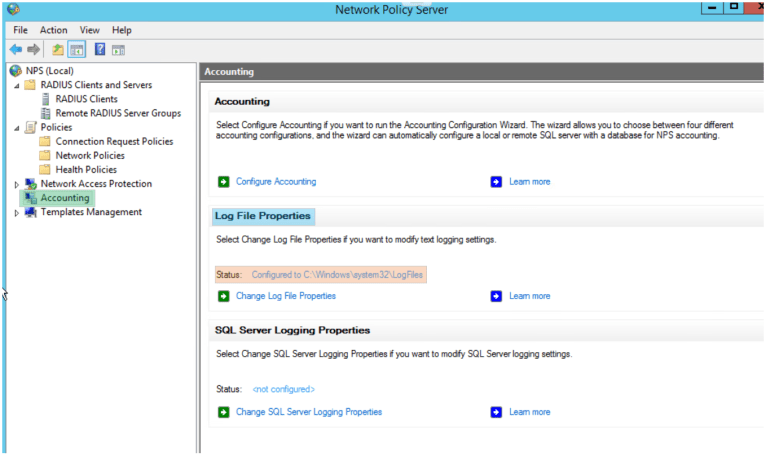Expand the Templates Management node
This screenshot has height=456, width=766.
16,213
